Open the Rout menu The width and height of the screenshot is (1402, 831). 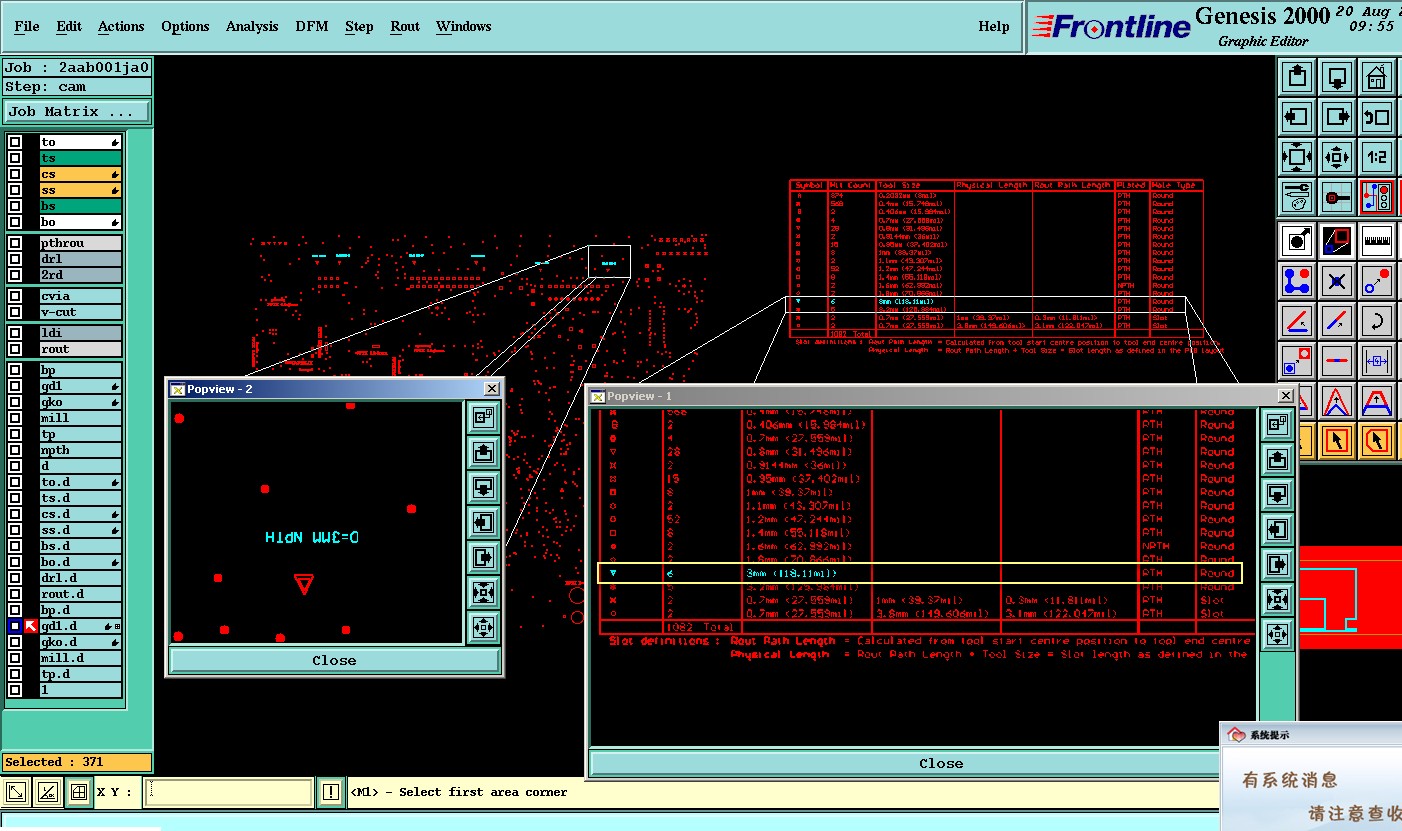pos(405,26)
